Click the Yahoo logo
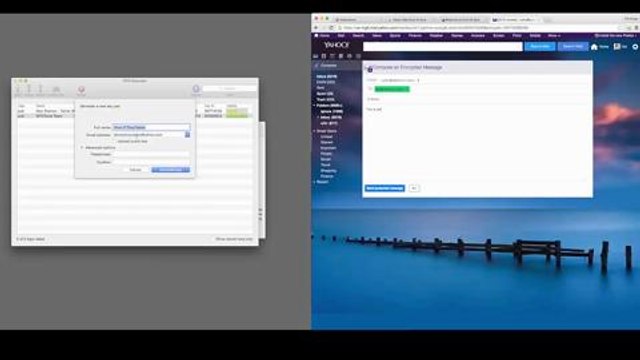Image resolution: width=640 pixels, height=360 pixels. click(337, 45)
